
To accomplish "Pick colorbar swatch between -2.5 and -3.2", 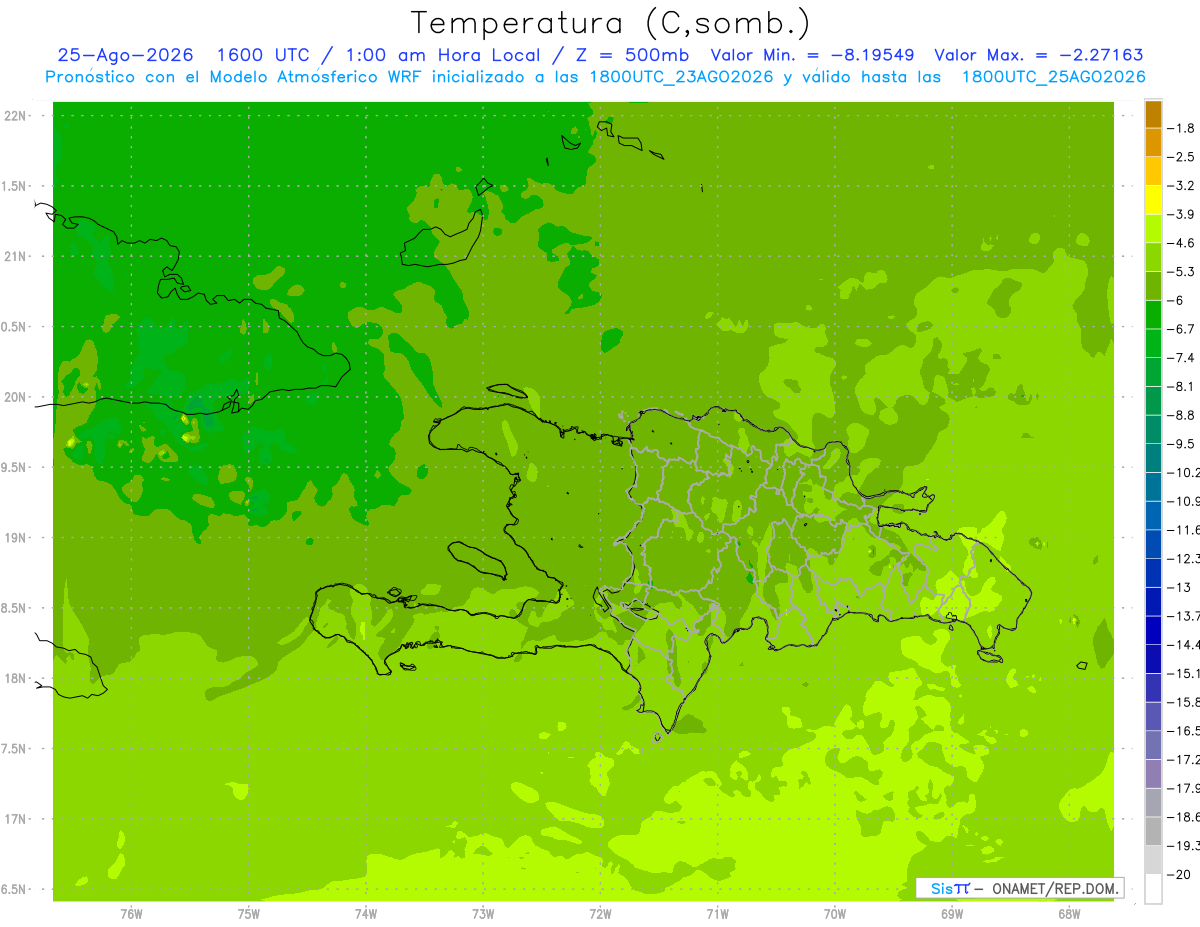I will (1153, 171).
